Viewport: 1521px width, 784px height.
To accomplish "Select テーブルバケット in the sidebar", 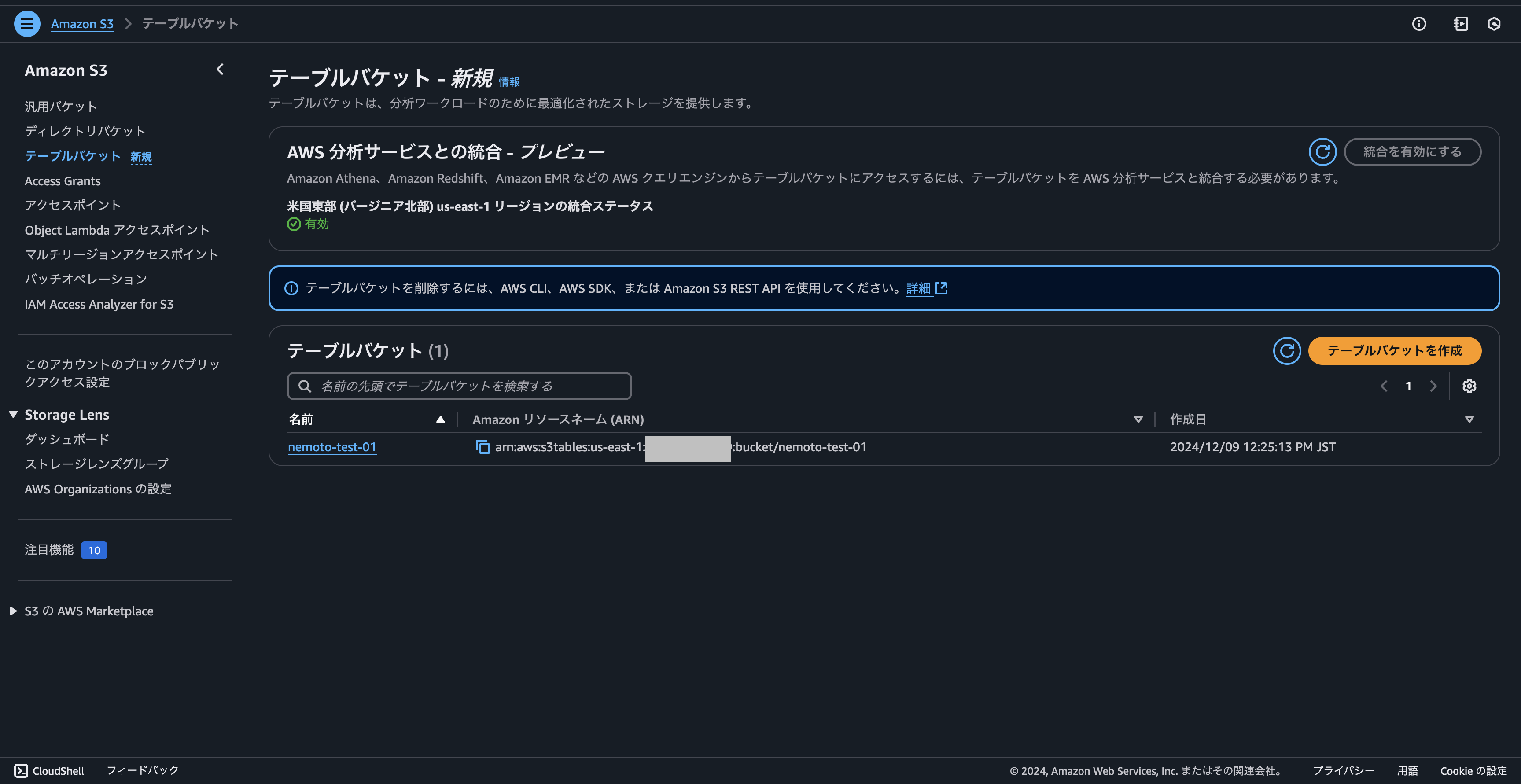I will (73, 156).
